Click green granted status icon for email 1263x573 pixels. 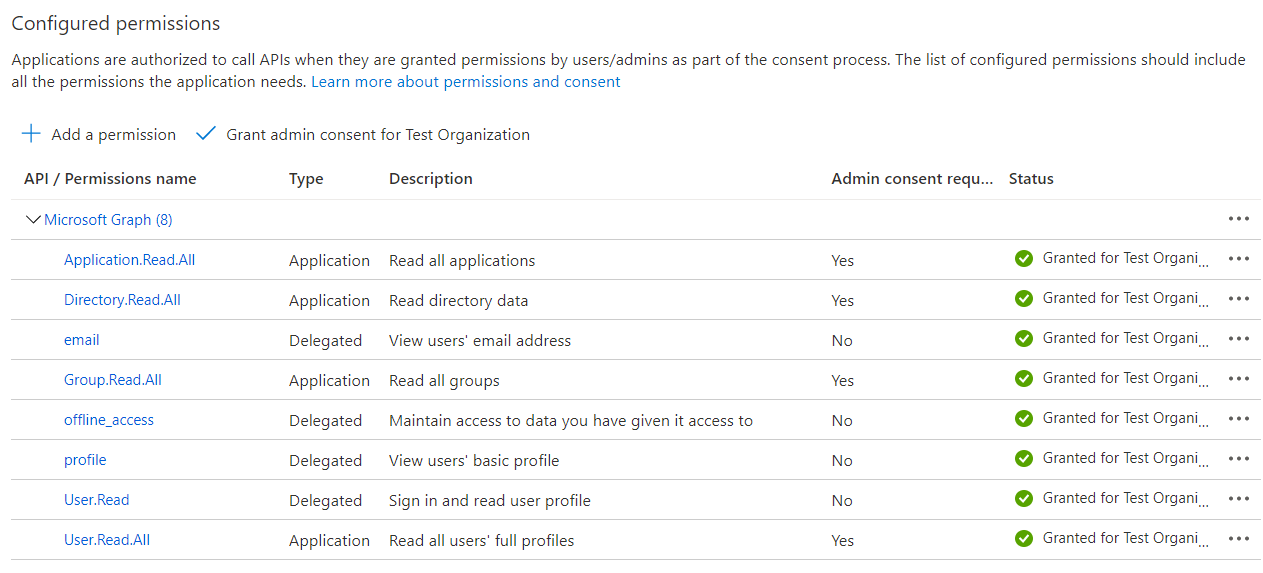[1023, 339]
